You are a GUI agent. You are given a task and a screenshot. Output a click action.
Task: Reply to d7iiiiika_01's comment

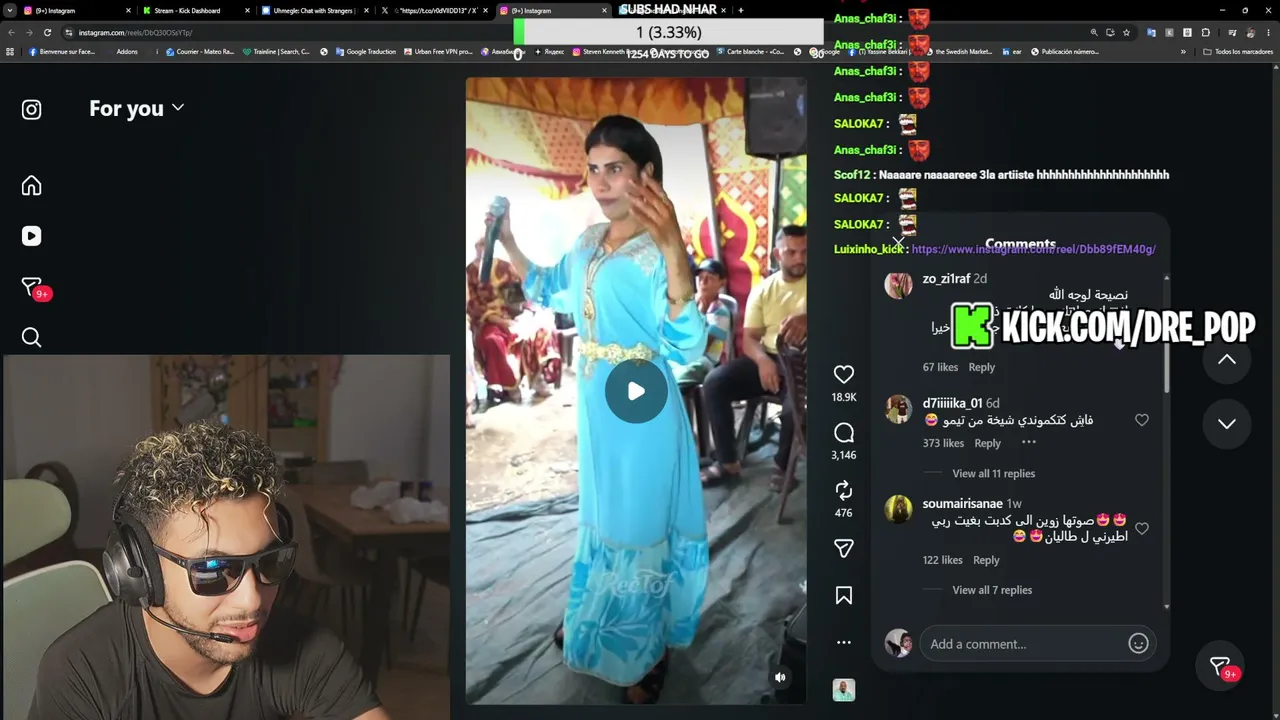coord(988,443)
